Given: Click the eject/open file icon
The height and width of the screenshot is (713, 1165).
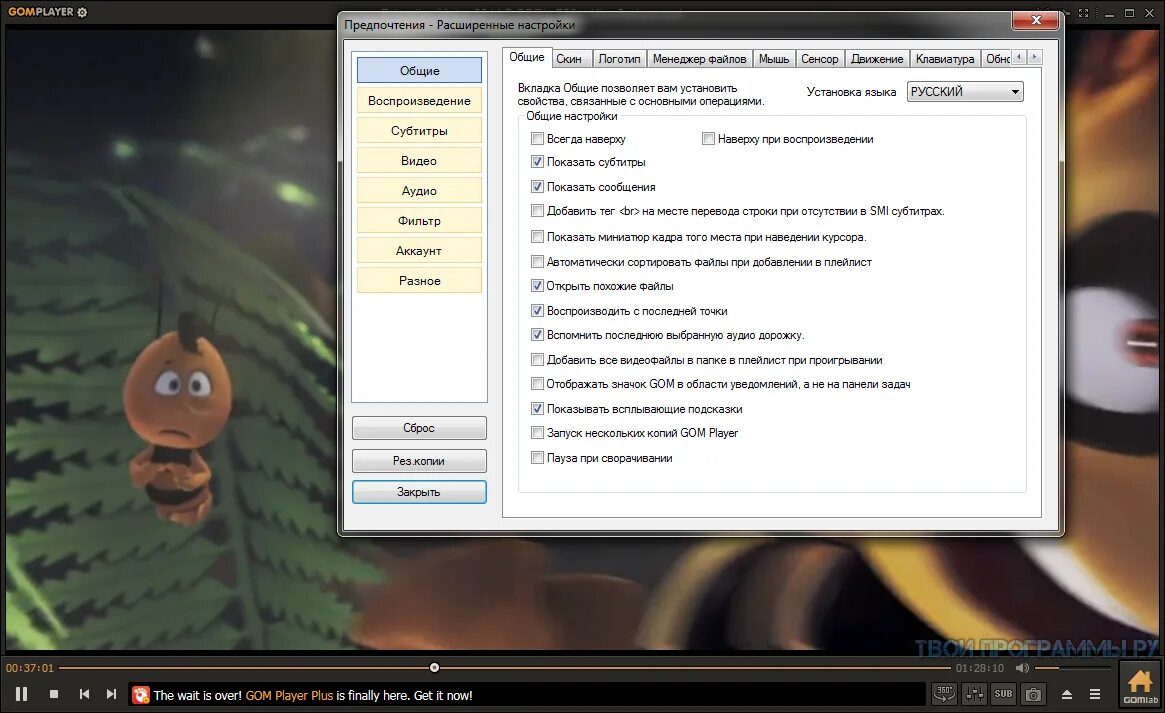Looking at the screenshot, I should coord(1066,694).
